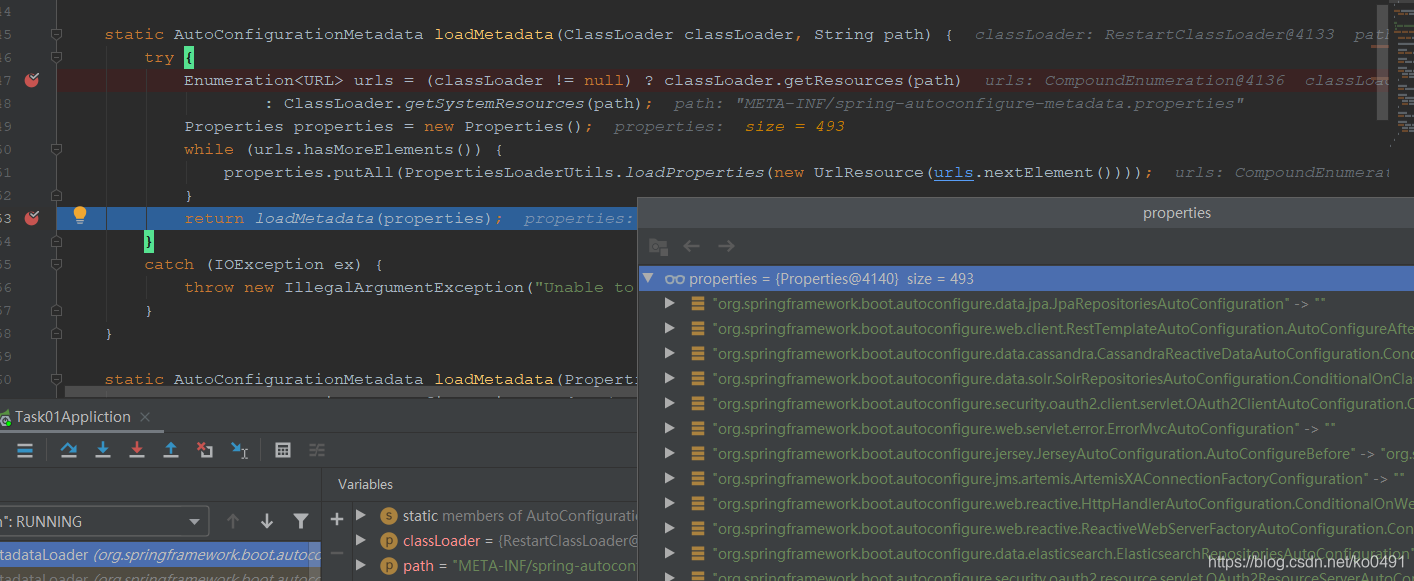Screen dimensions: 1414x581
Task: Add a new watch with plus icon
Action: (x=337, y=518)
